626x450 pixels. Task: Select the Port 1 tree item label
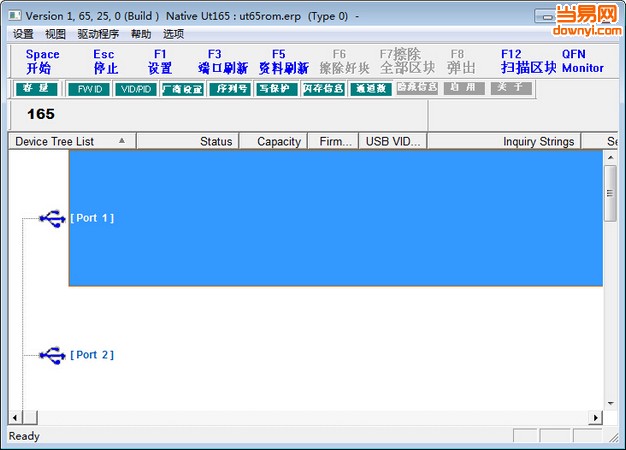click(92, 217)
